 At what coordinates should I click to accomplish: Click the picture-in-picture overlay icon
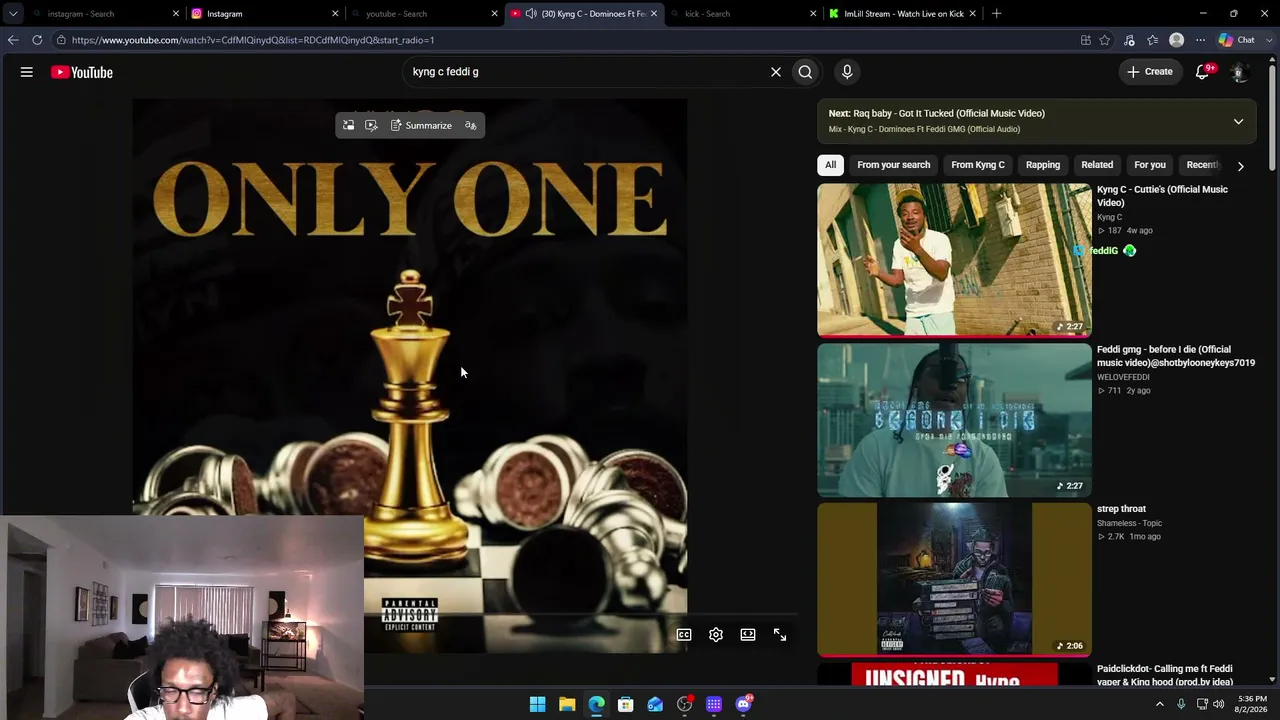pos(348,125)
